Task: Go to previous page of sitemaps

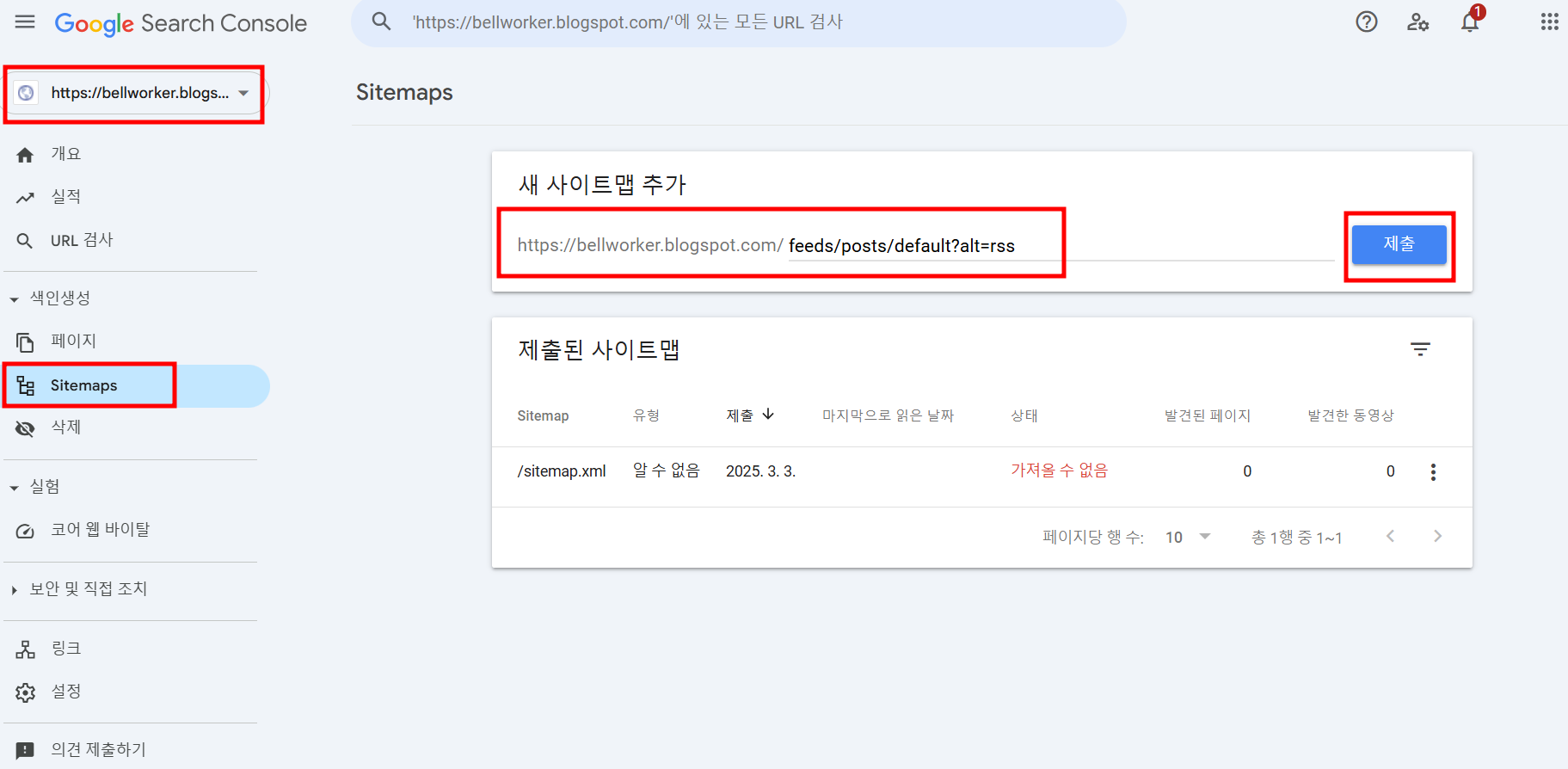Action: click(1390, 536)
